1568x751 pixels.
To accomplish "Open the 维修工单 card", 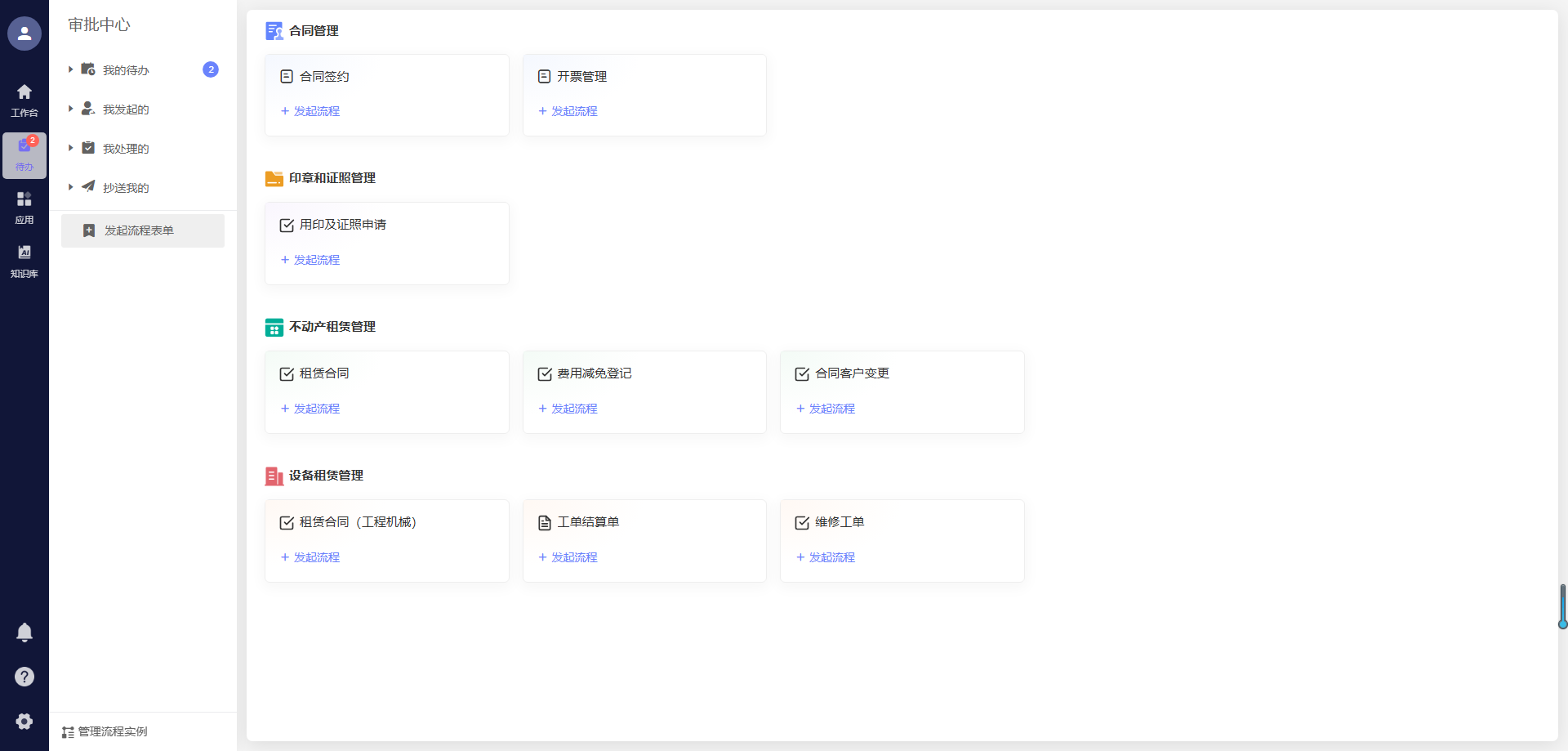I will coord(839,522).
